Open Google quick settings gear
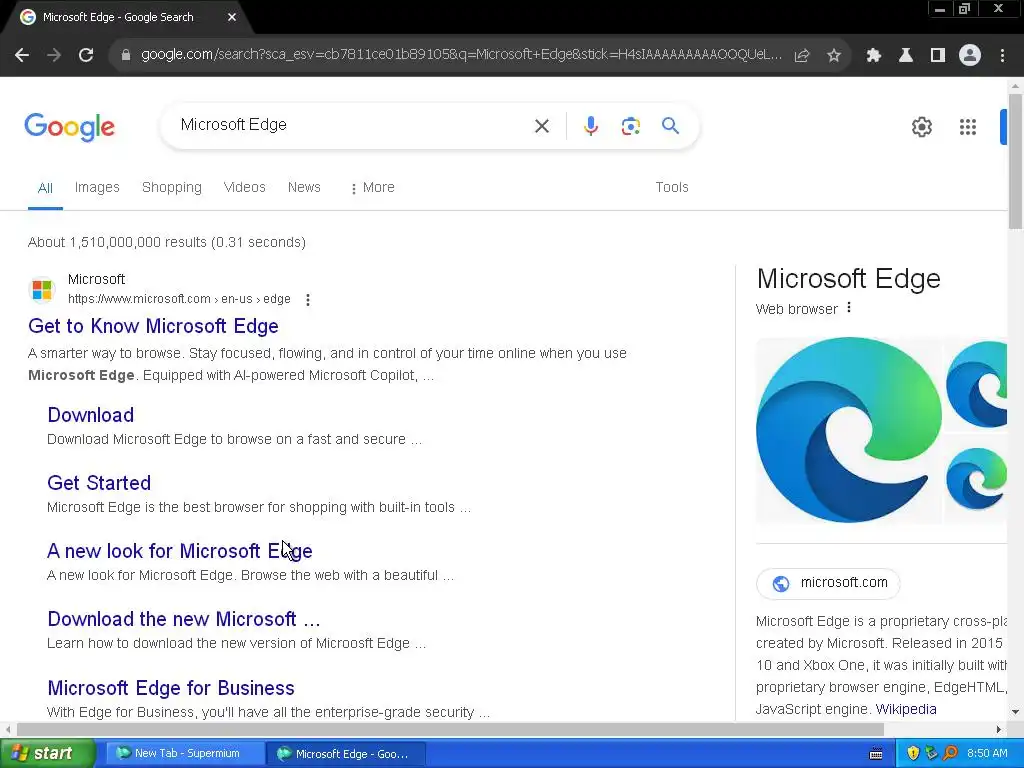 coord(921,127)
